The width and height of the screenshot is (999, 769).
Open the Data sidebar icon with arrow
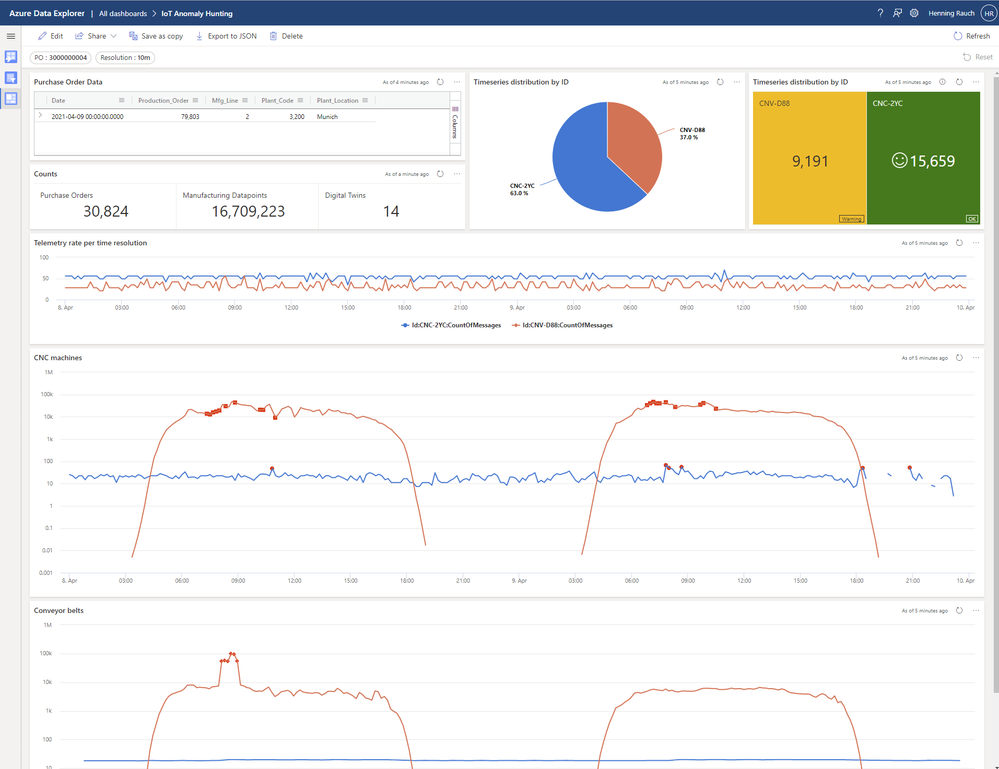(11, 57)
